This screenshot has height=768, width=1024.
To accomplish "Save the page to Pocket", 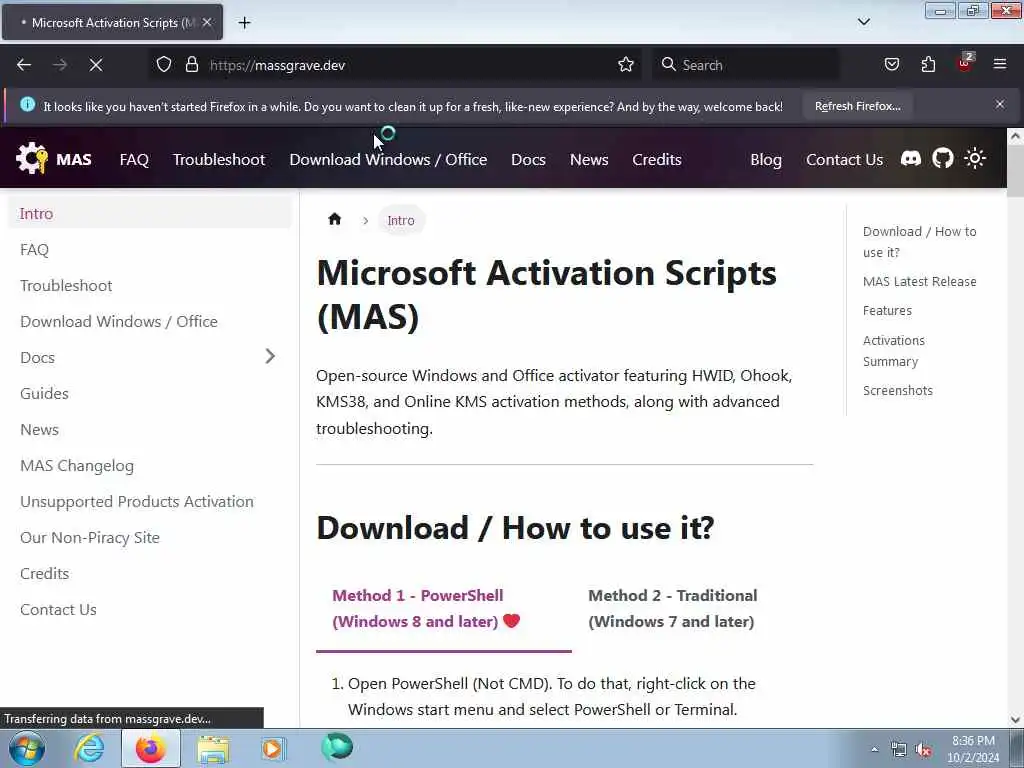I will pos(891,65).
